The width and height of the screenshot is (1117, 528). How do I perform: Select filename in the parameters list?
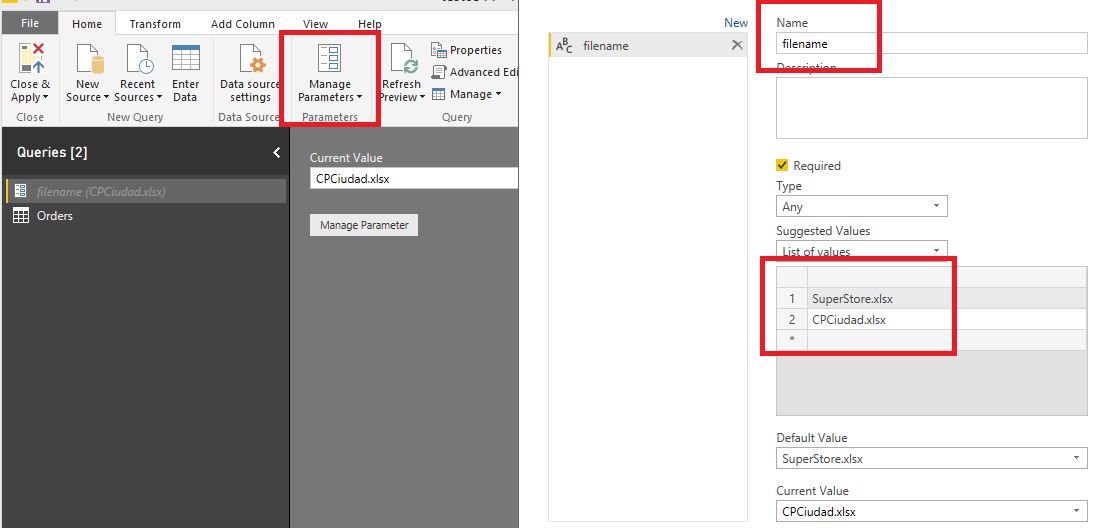pyautogui.click(x=648, y=46)
